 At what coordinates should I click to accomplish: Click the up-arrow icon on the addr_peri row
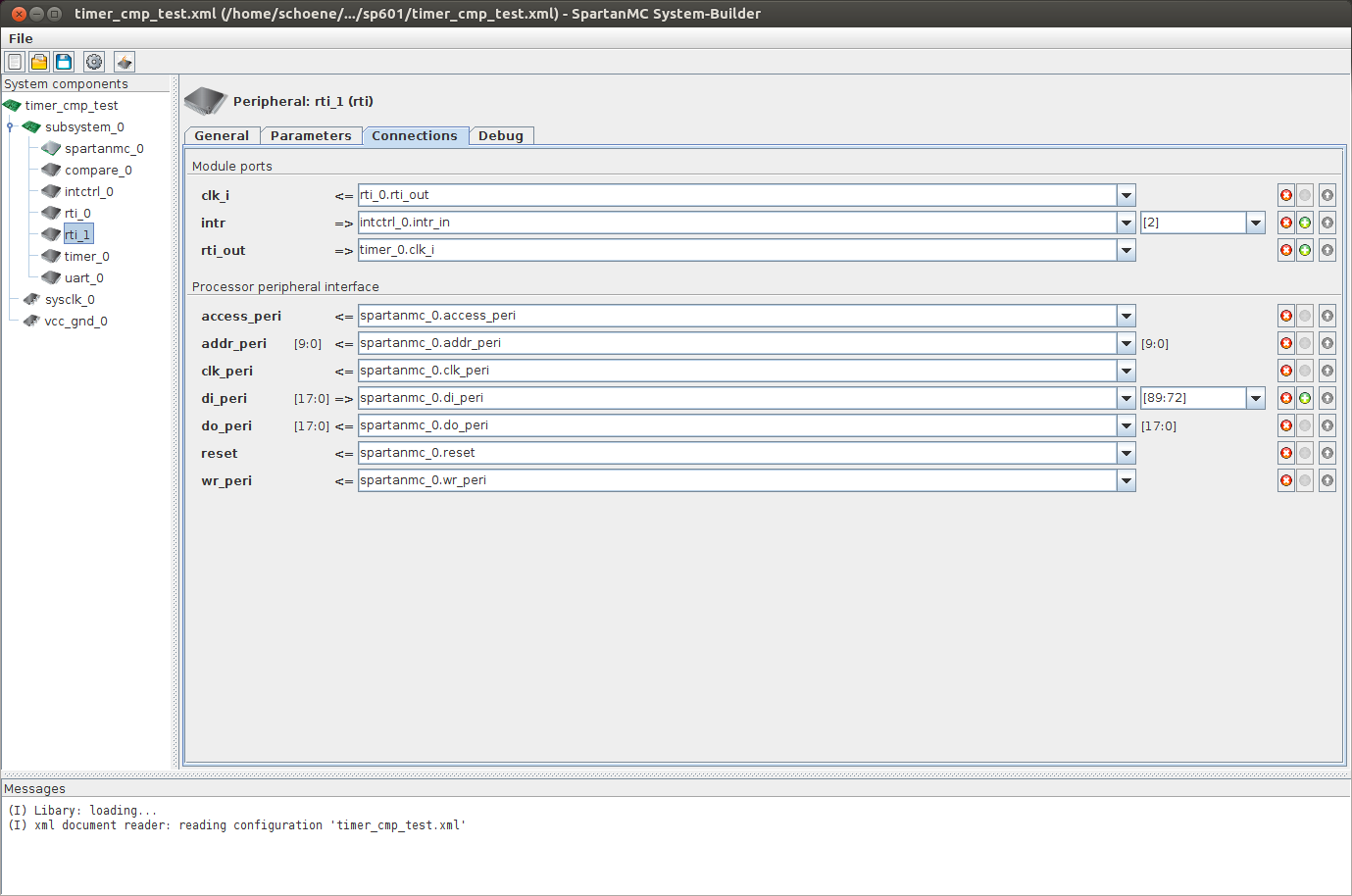coord(1327,343)
